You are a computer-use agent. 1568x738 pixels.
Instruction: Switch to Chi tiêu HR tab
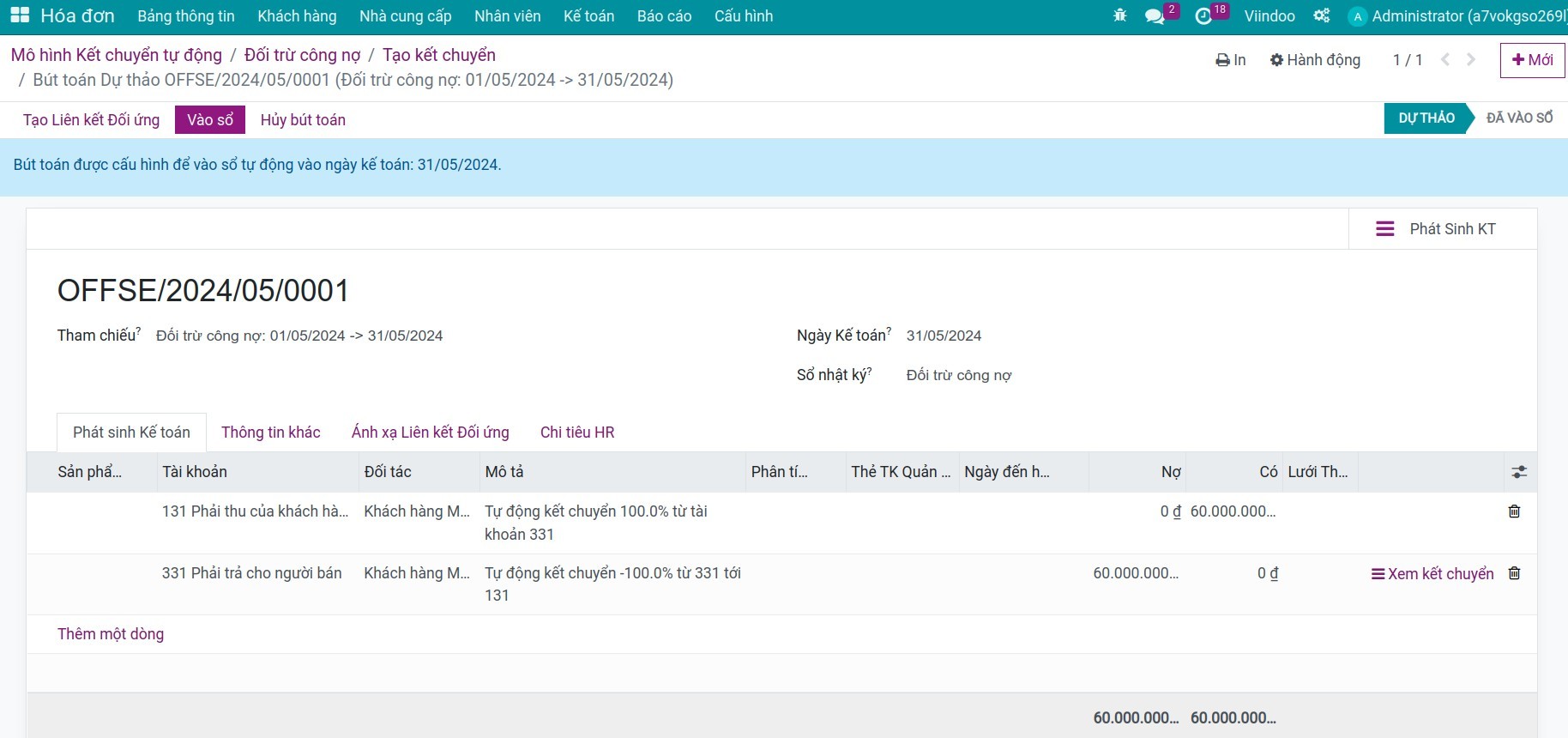[577, 433]
